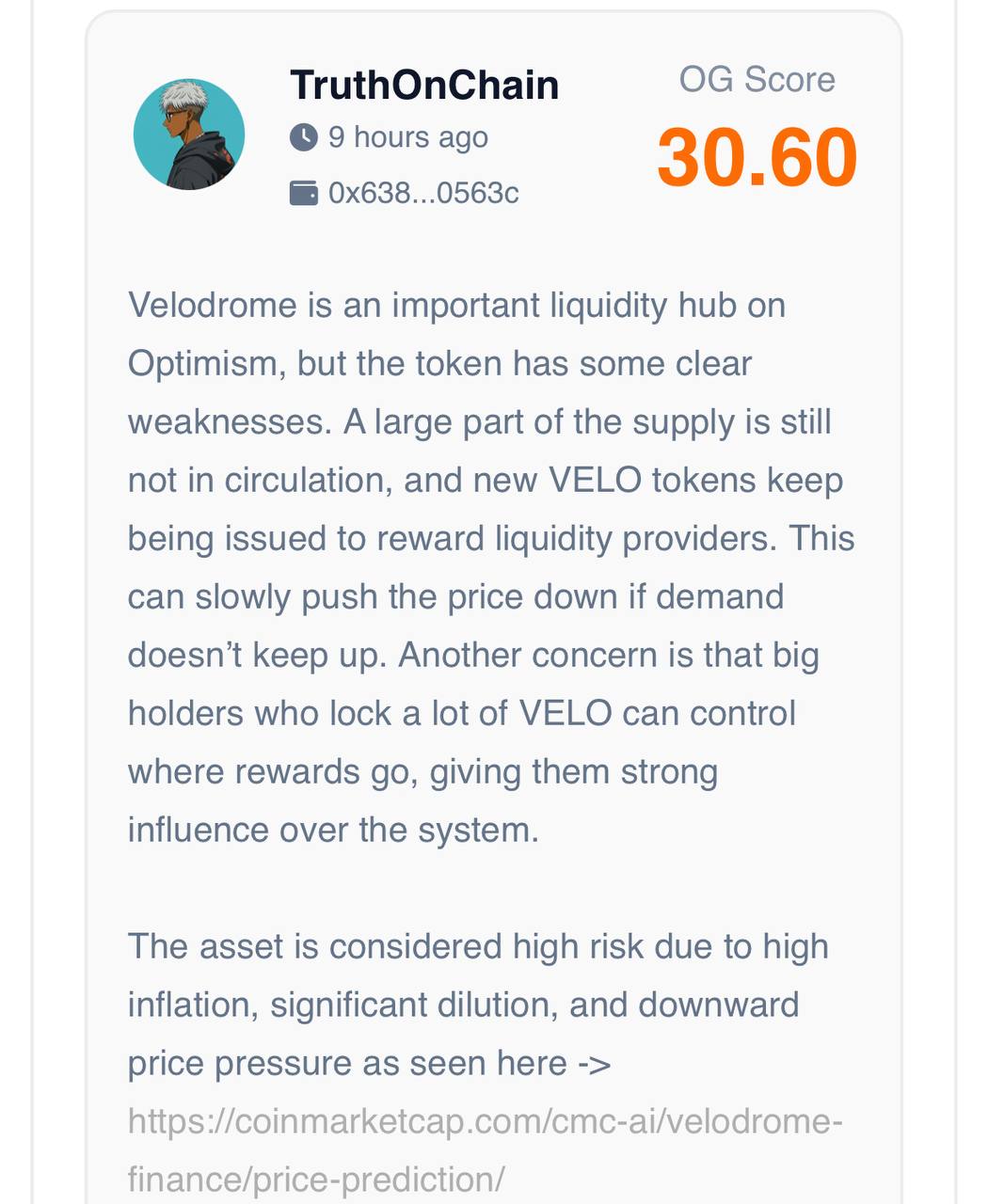The height and width of the screenshot is (1204, 988).
Task: Click the TruthOnChain profile avatar
Action: click(189, 135)
